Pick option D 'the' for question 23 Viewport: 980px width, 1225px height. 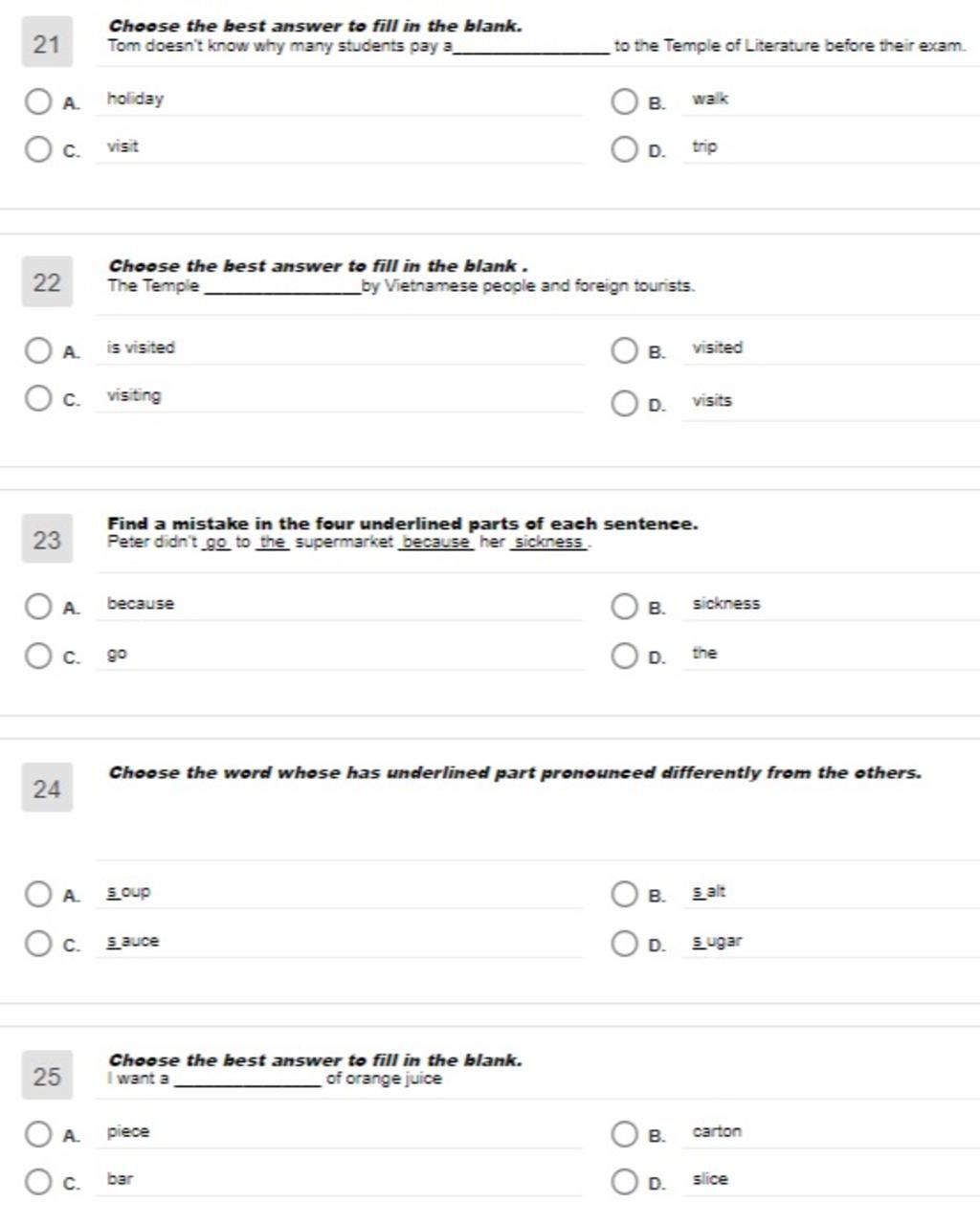624,656
